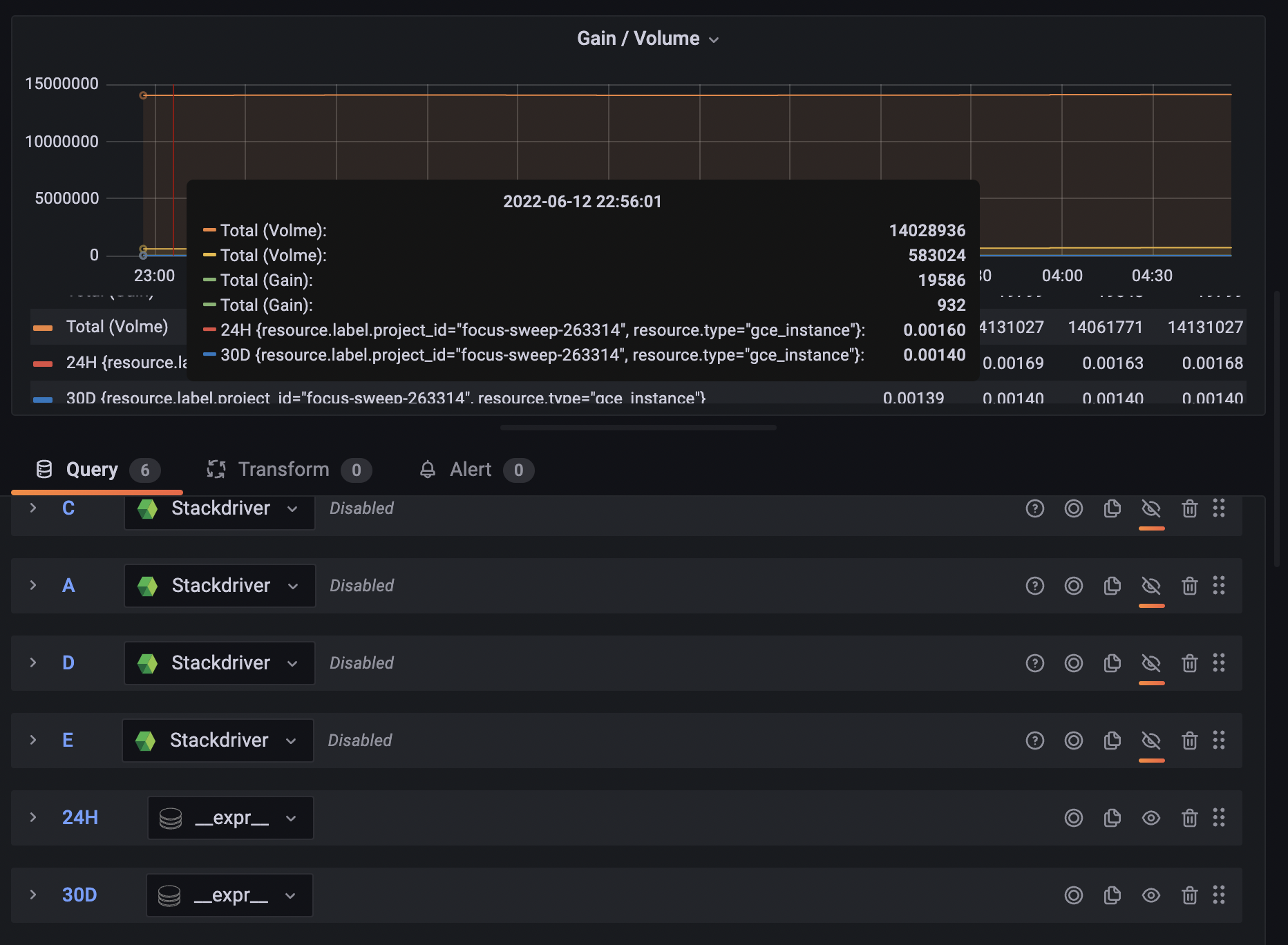Duplicate query A using the copy icon
This screenshot has width=1288, height=945.
[x=1112, y=585]
